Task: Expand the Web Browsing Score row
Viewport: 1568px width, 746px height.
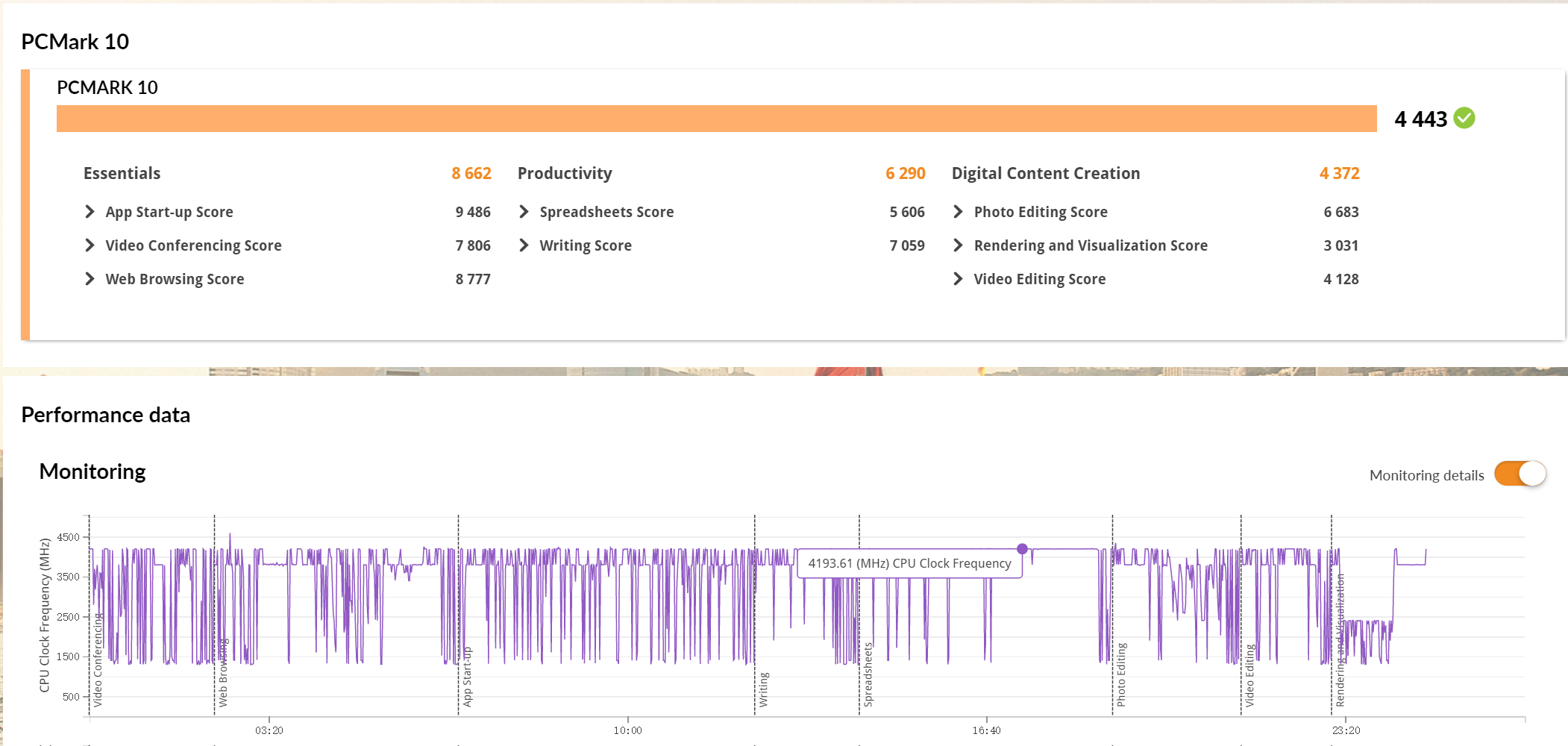Action: (x=90, y=279)
